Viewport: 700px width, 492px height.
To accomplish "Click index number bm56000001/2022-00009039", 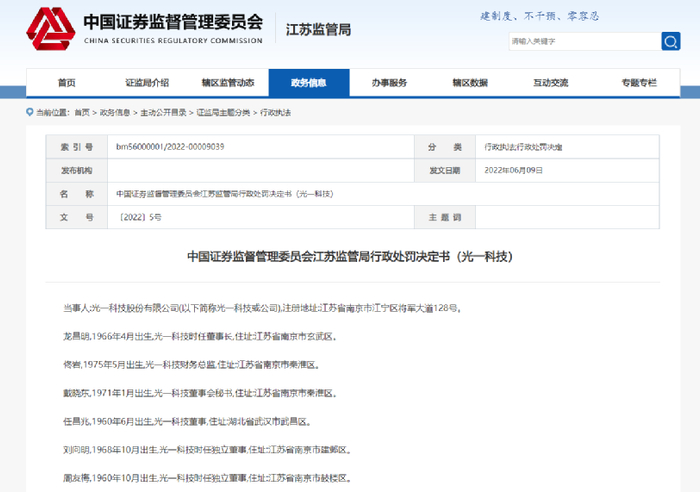I will coord(170,147).
